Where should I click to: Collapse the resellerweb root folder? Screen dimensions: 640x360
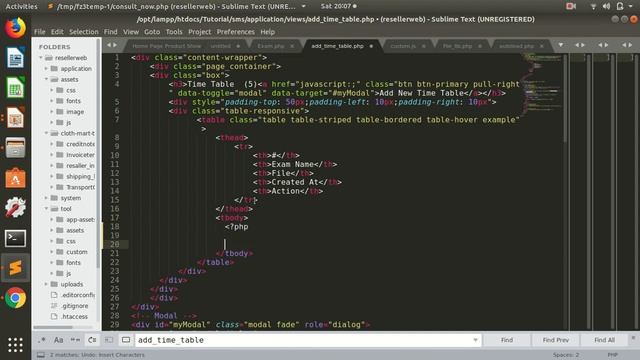point(41,58)
